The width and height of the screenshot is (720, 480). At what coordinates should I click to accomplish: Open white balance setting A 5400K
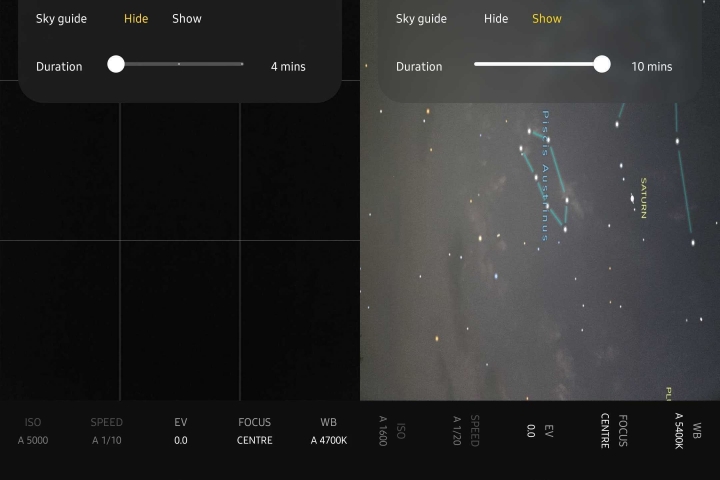click(x=687, y=431)
